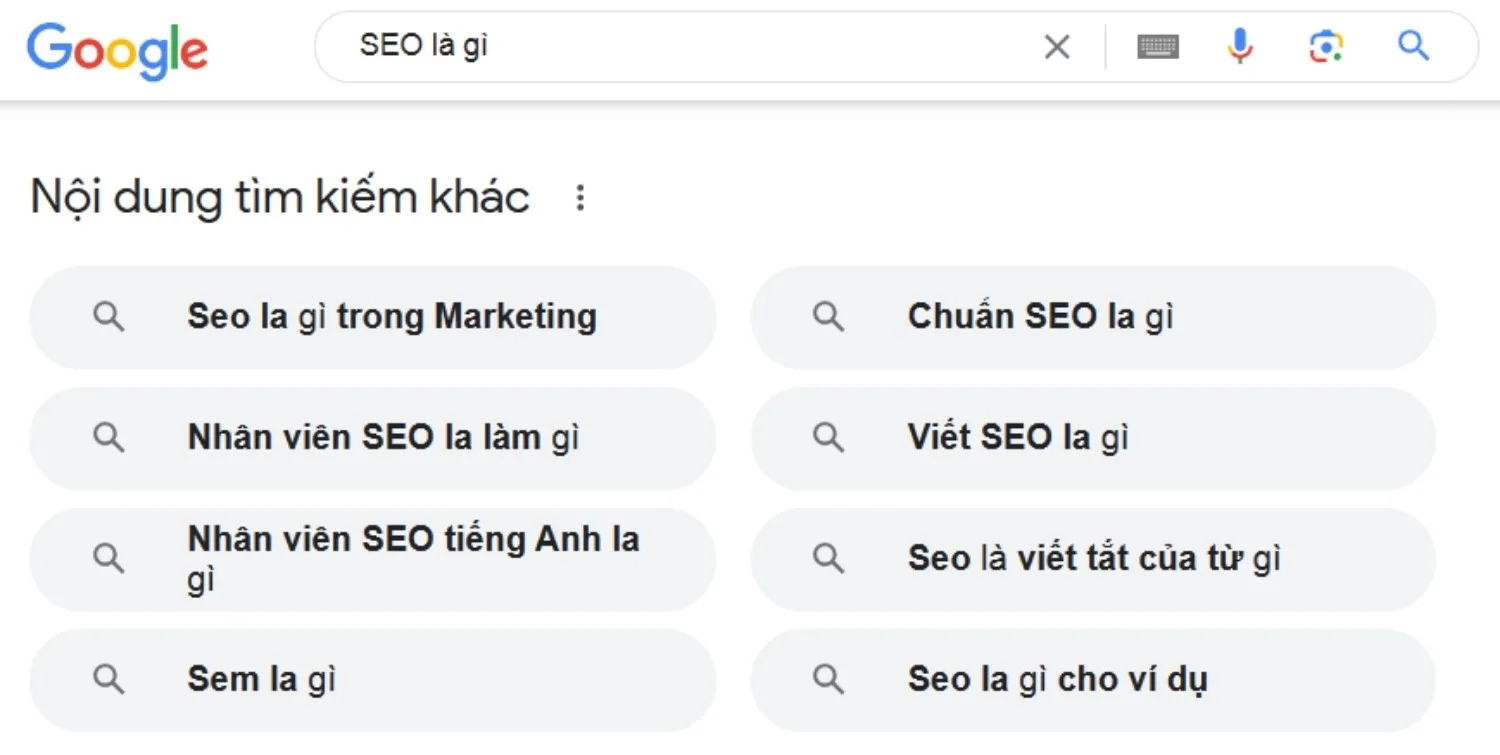Click magnifier icon beside "Chuẩn SEO la gì"
1500x755 pixels.
coord(828,318)
